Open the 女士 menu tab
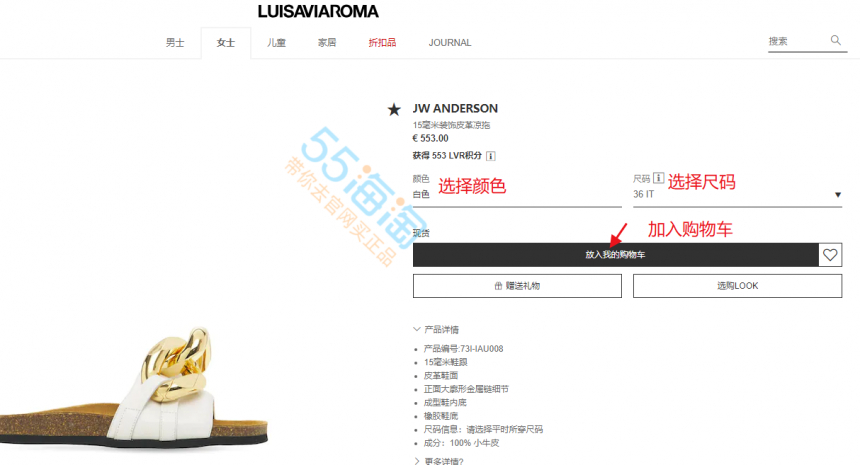 225,43
